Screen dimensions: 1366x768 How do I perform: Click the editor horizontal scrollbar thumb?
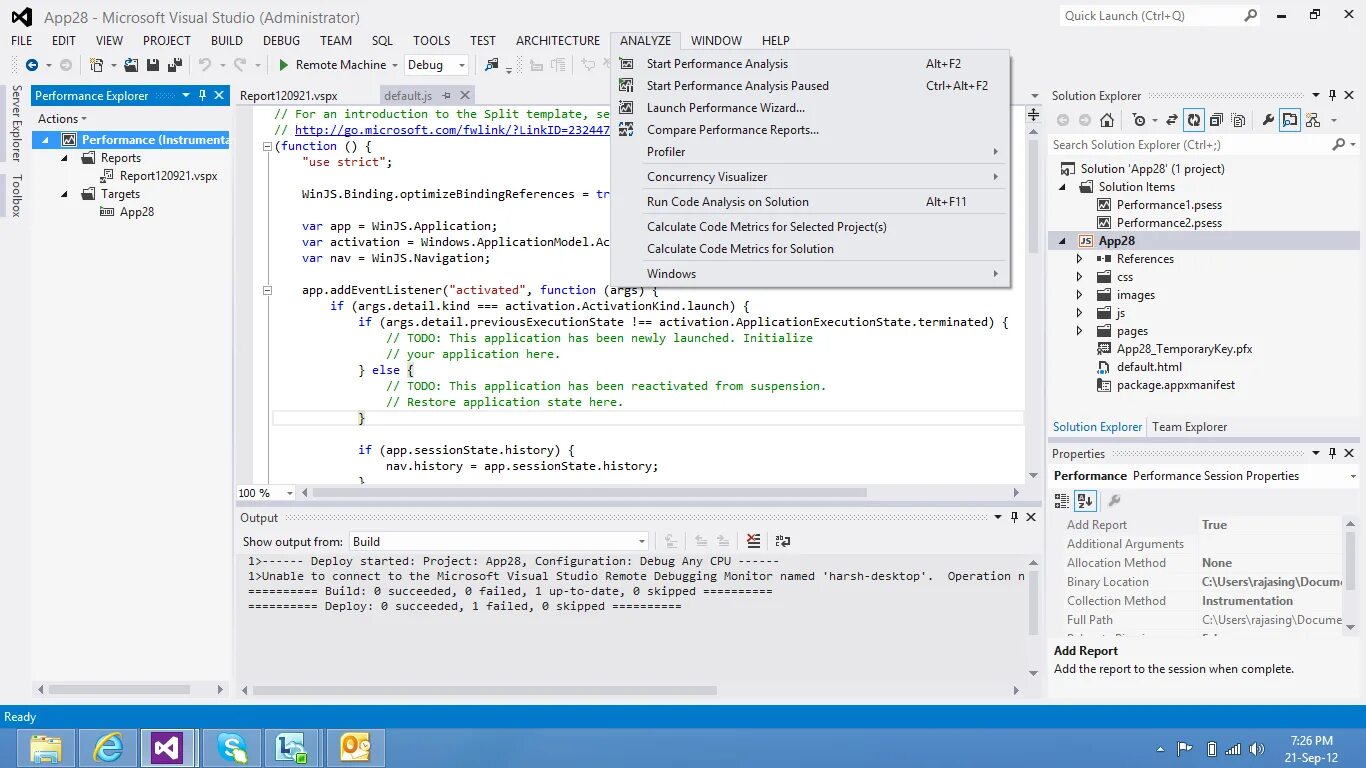[x=590, y=493]
